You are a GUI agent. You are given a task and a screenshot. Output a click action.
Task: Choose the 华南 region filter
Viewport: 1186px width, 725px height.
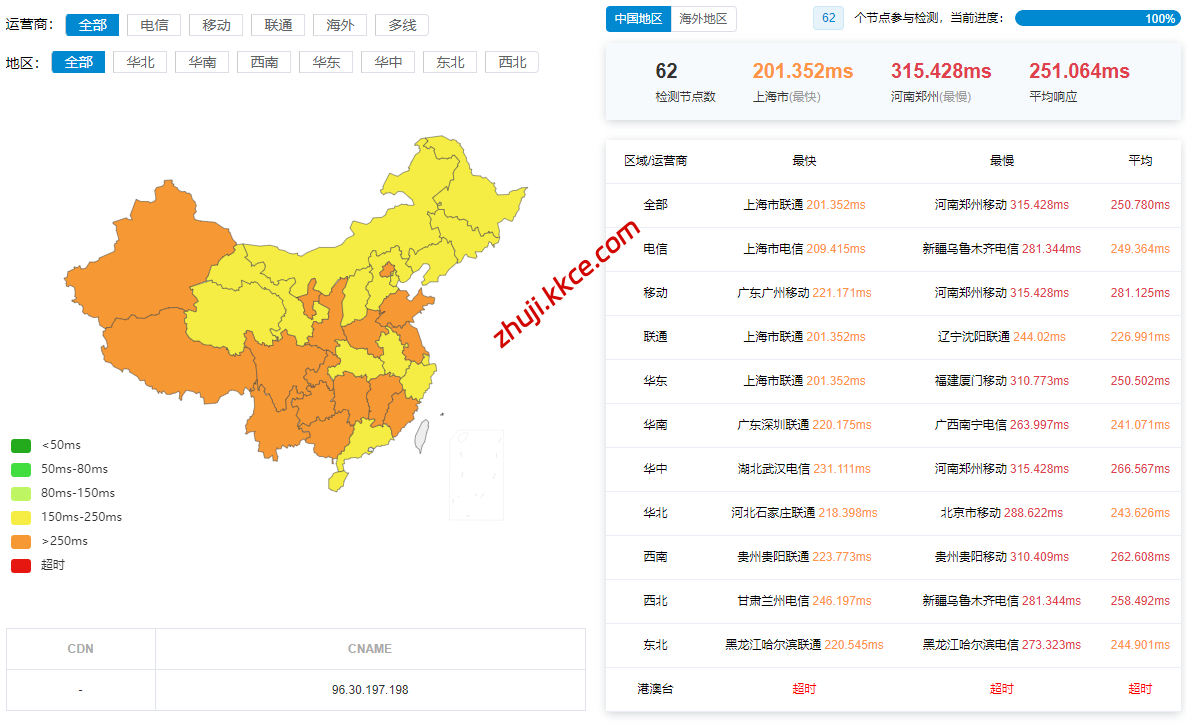202,62
